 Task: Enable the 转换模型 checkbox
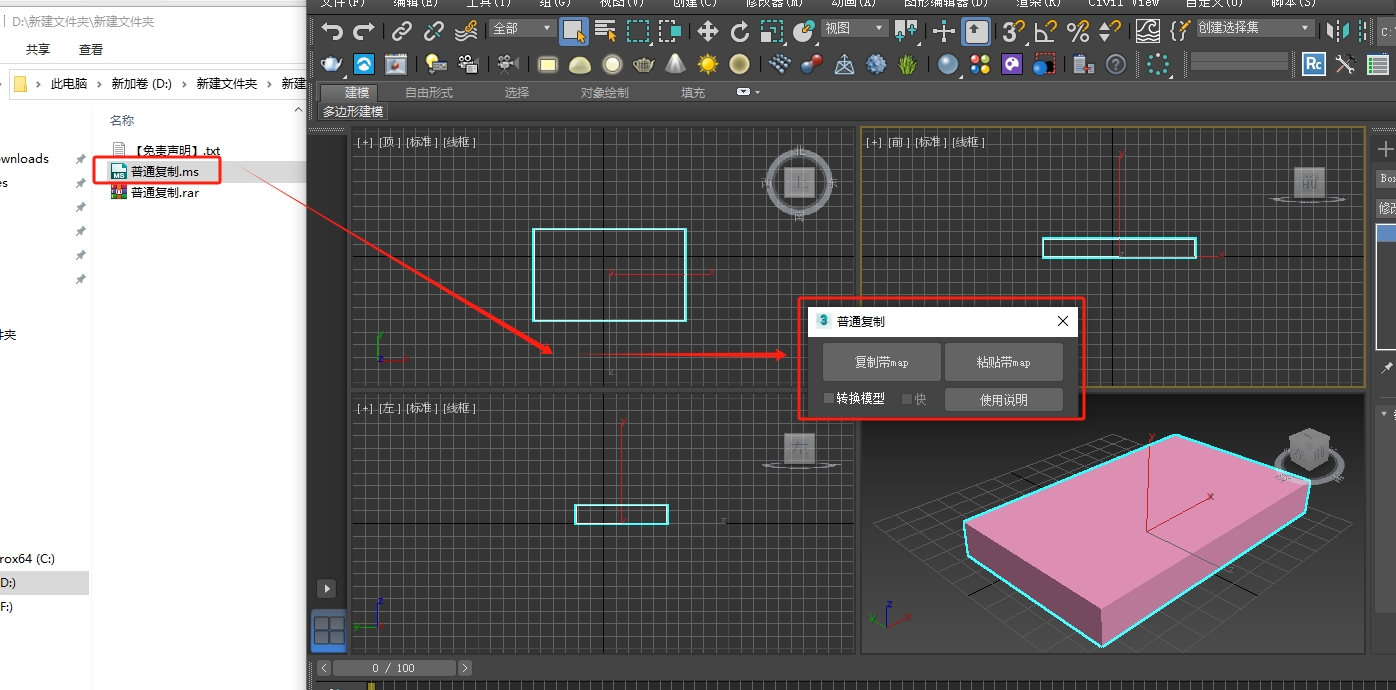coord(829,398)
